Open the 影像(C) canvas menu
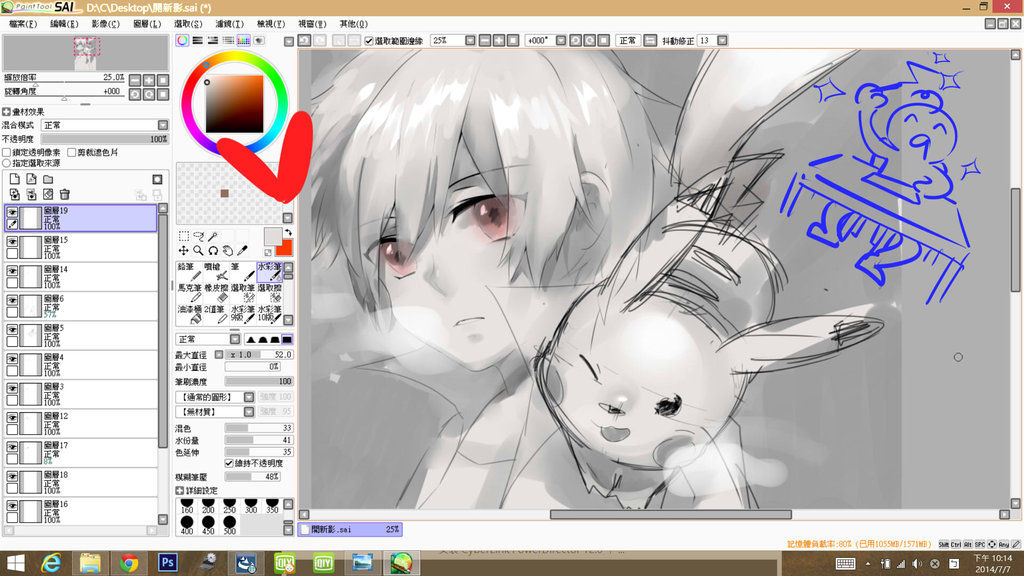 coord(106,24)
